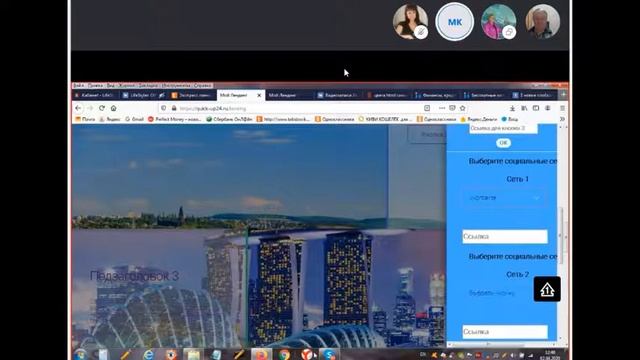Click the "Ссылка" field under Сеть 1
The height and width of the screenshot is (360, 640).
[x=505, y=236]
